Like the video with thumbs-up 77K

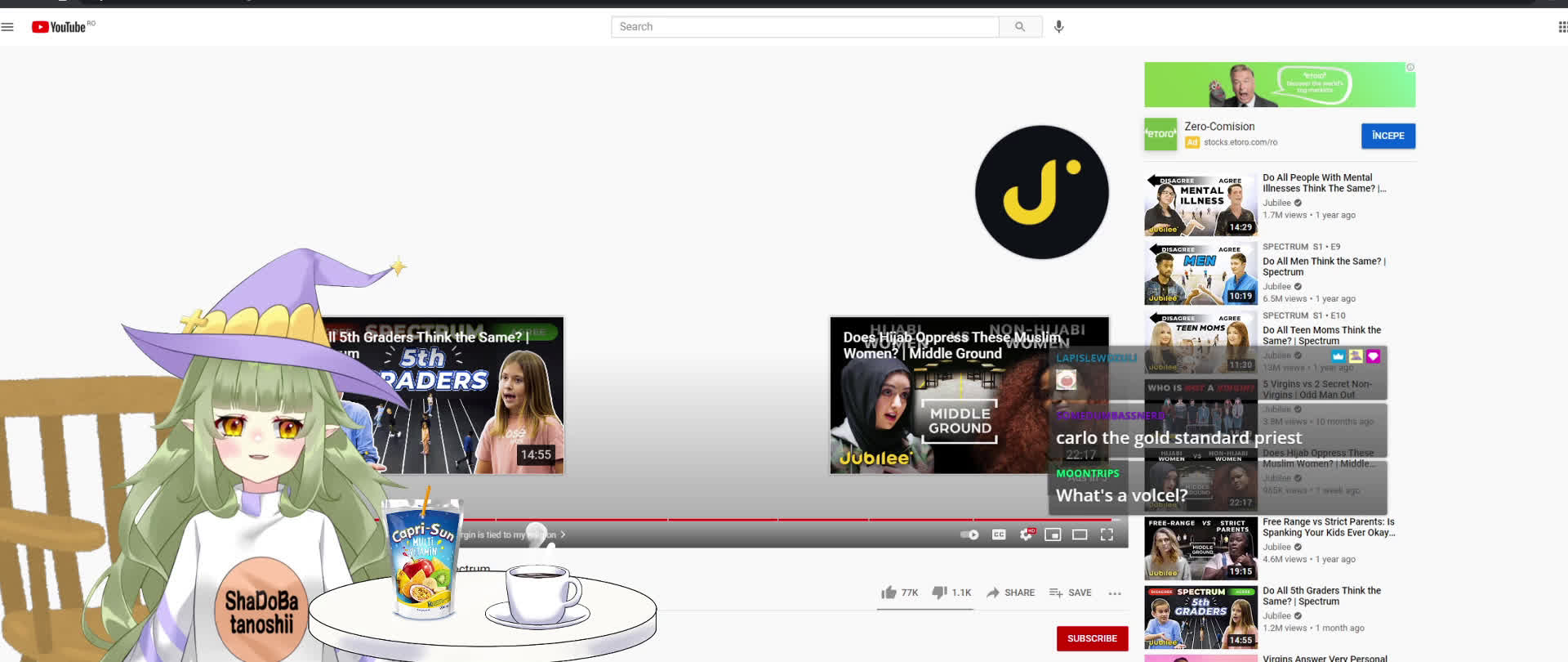889,593
